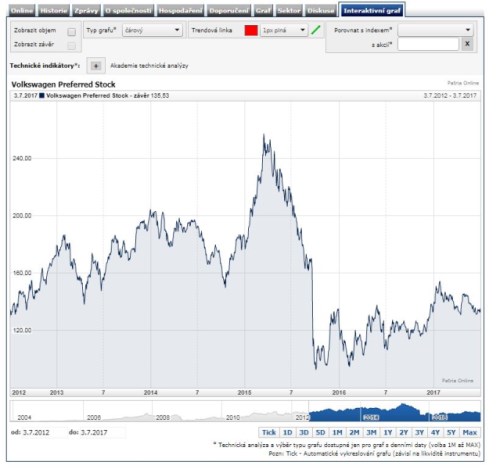Select the 4Y time range
Screen dimensions: 500x469
click(x=435, y=432)
